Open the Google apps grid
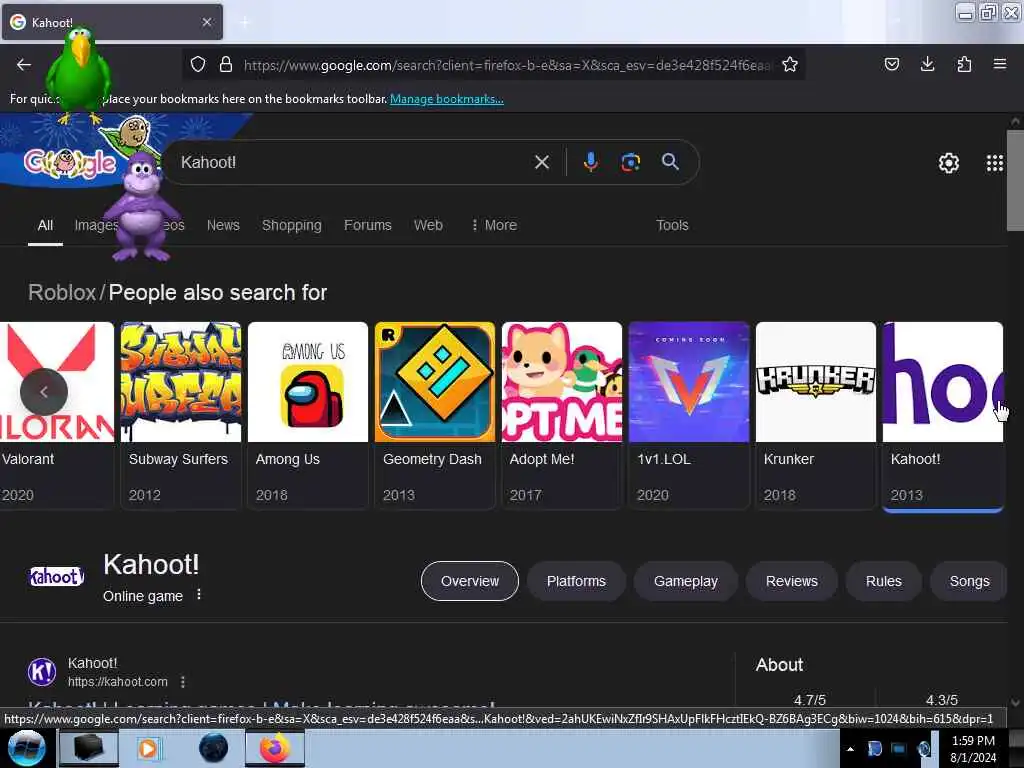Screen dimensions: 1024x768 pos(995,163)
